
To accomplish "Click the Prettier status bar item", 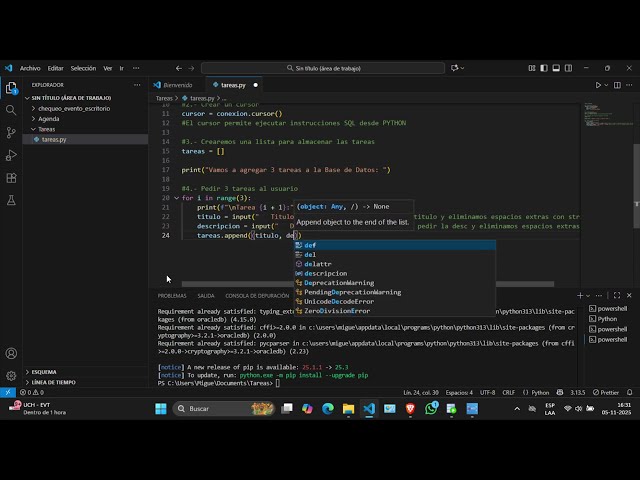I will (x=606, y=392).
